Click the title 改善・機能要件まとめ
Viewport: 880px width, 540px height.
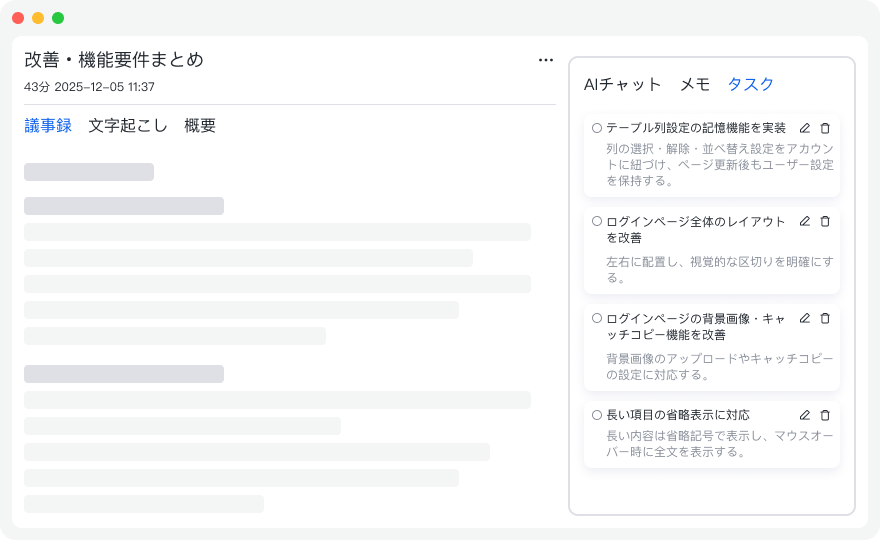pyautogui.click(x=114, y=60)
